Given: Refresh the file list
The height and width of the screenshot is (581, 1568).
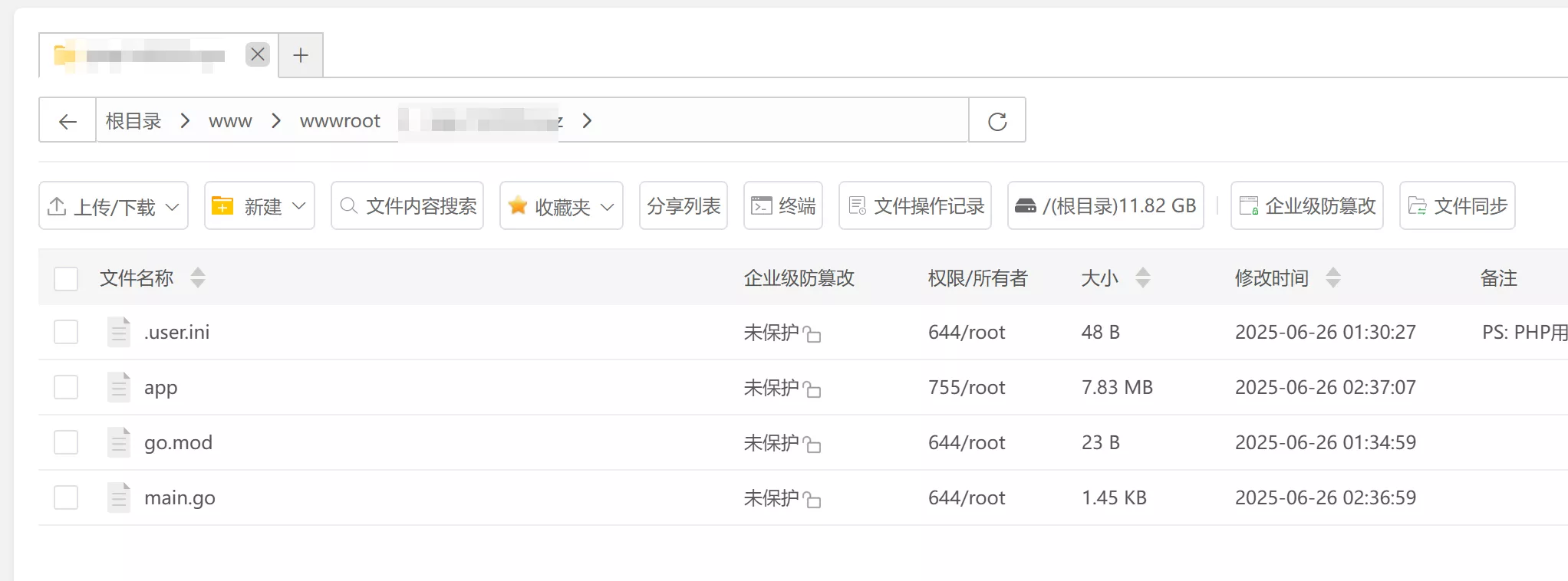Looking at the screenshot, I should [x=997, y=120].
